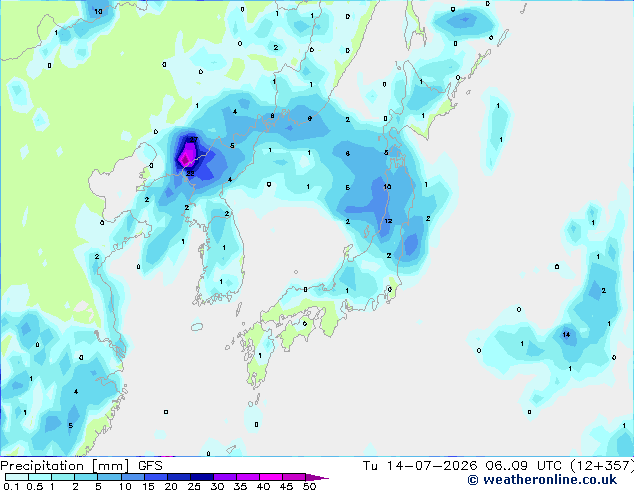Click the legend scale label '25'
Image resolution: width=634 pixels, height=490 pixels.
click(194, 486)
